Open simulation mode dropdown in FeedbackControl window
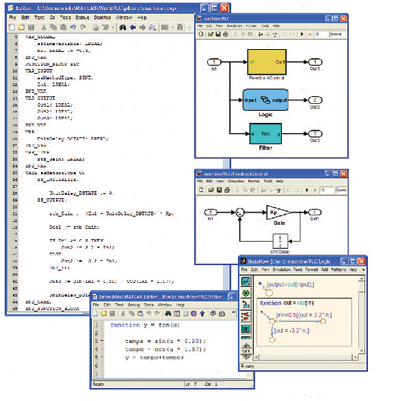Viewport: 400px width, 401px height. [x=341, y=190]
